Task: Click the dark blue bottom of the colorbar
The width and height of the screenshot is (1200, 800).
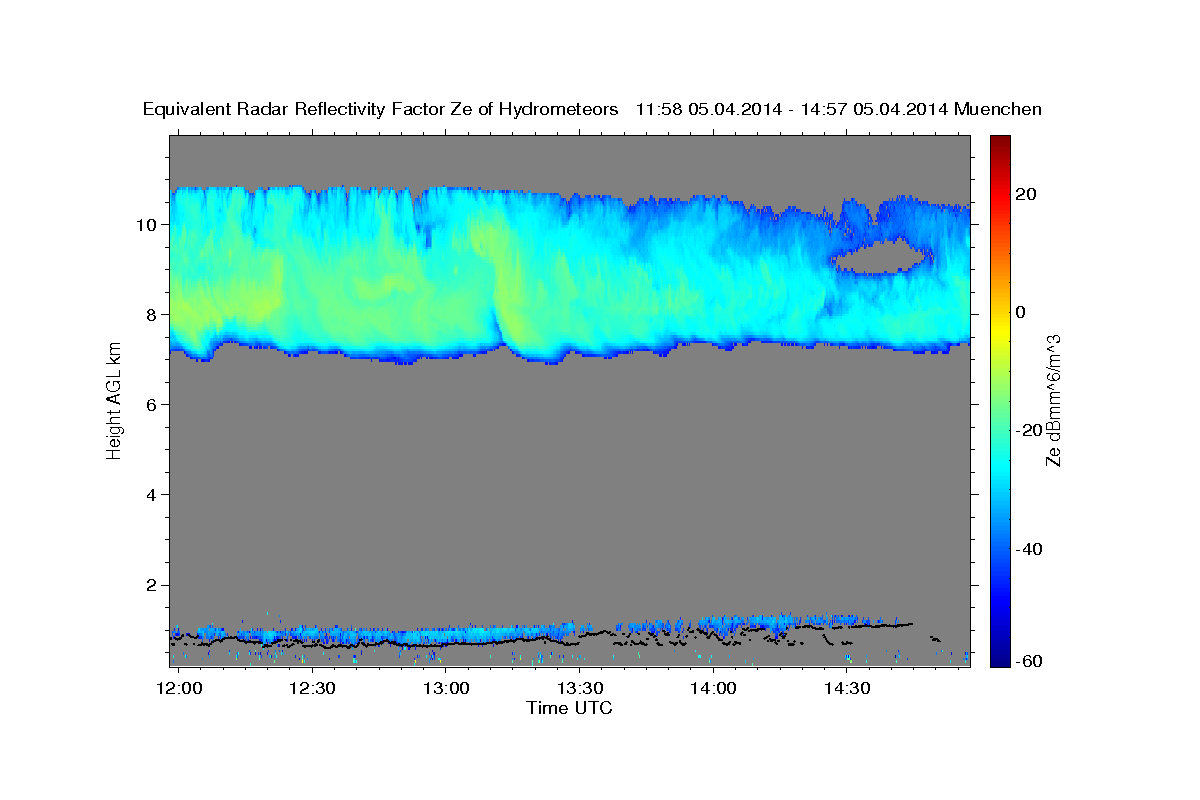Action: click(x=1000, y=655)
